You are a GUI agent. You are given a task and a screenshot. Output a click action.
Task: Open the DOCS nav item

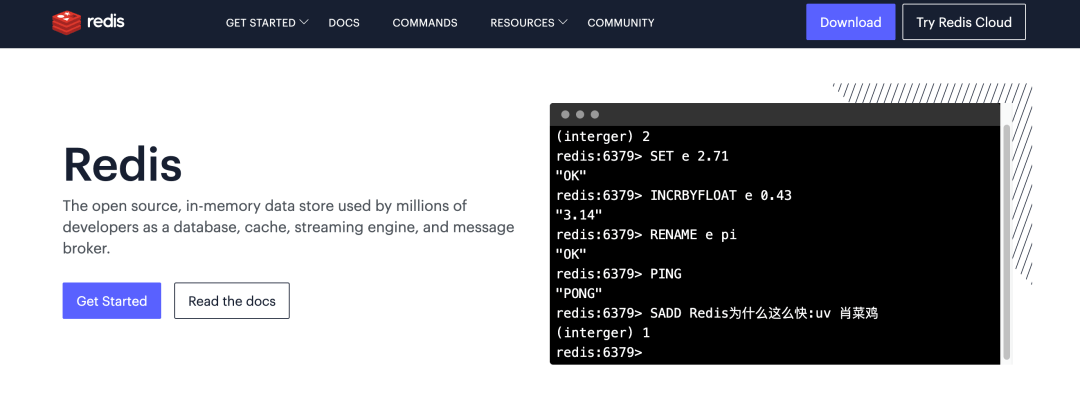[343, 23]
